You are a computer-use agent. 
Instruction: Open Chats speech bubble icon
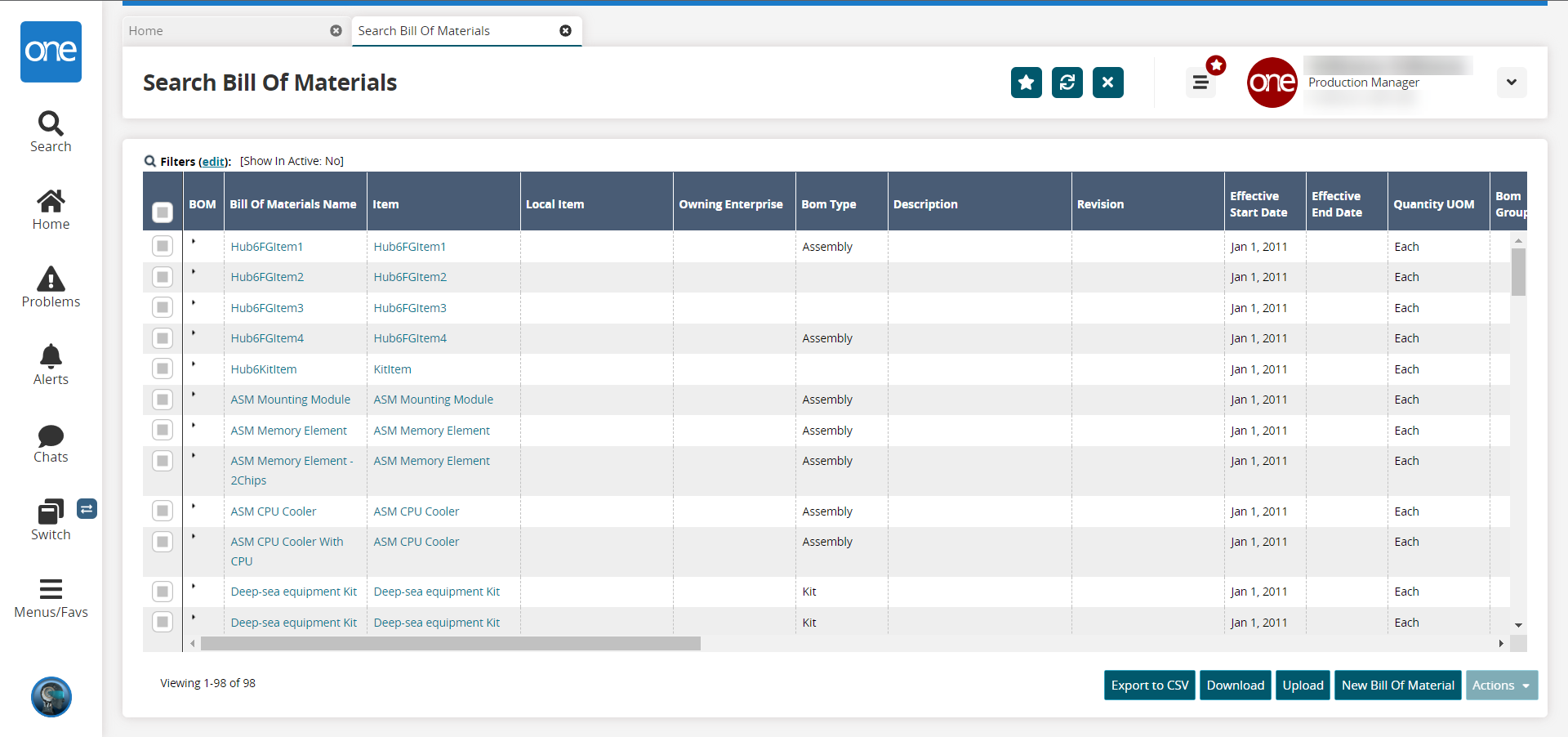[x=51, y=435]
